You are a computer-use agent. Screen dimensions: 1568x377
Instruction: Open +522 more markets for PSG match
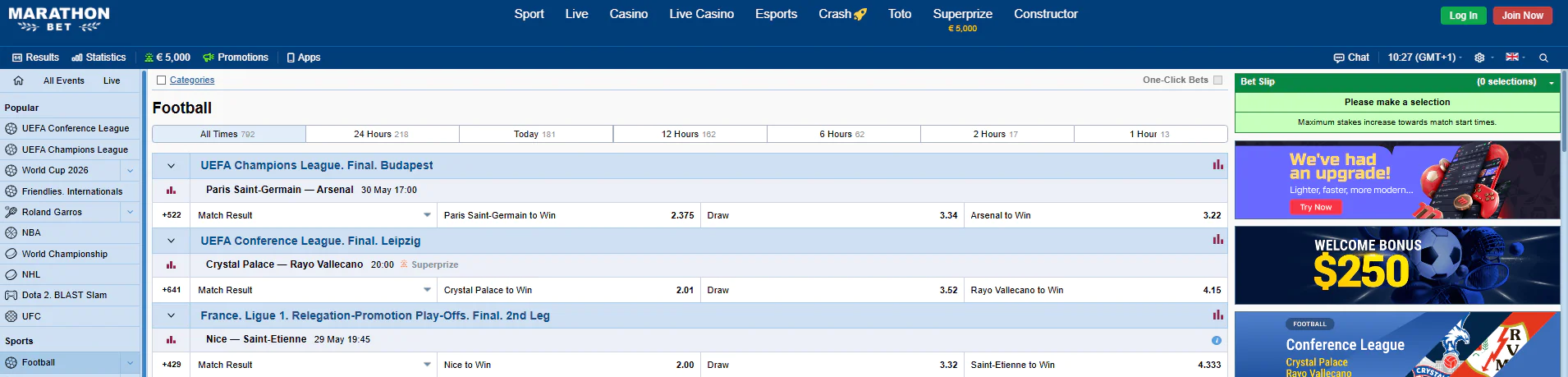[172, 215]
